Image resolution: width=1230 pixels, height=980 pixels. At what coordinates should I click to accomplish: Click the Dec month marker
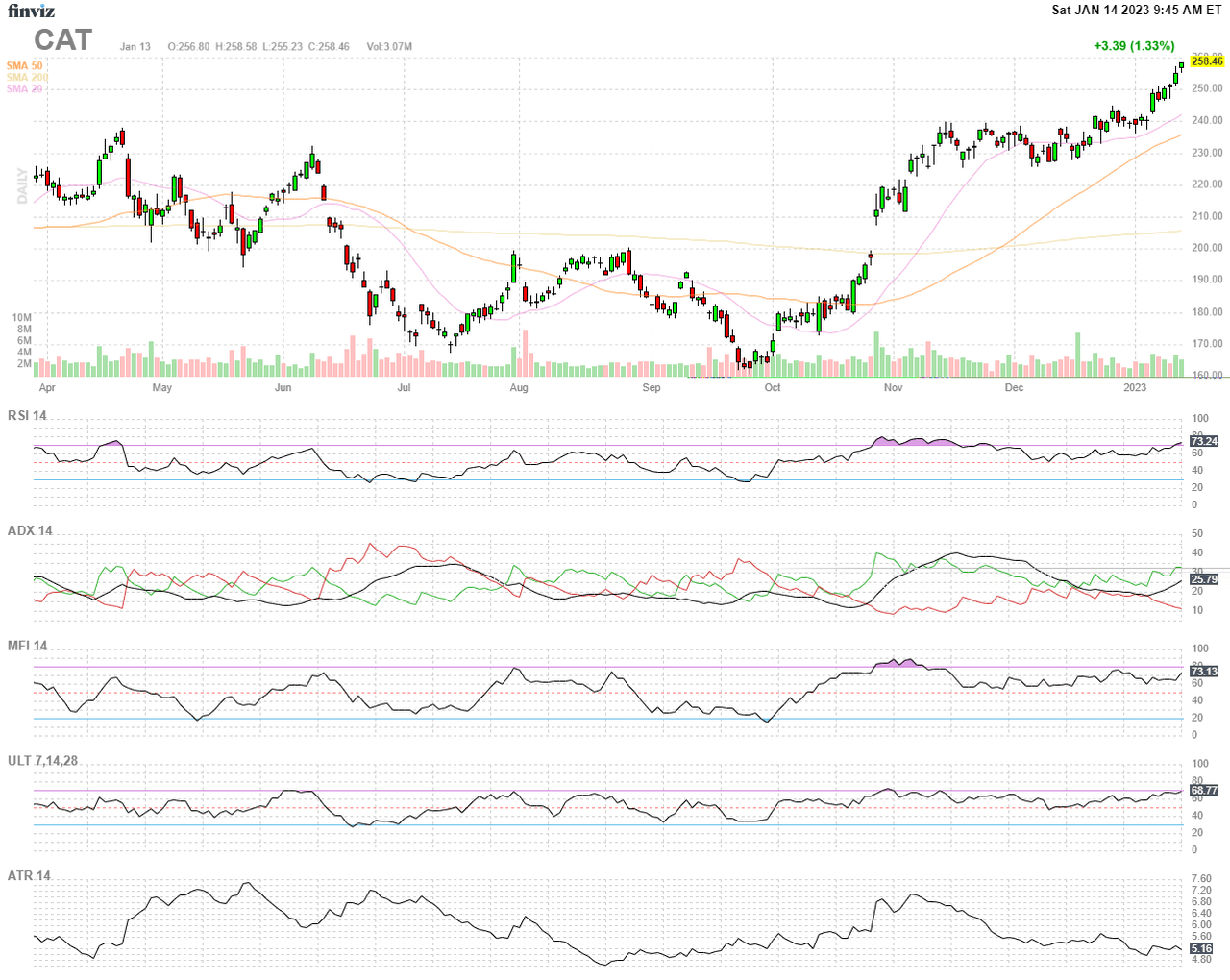tap(1014, 388)
